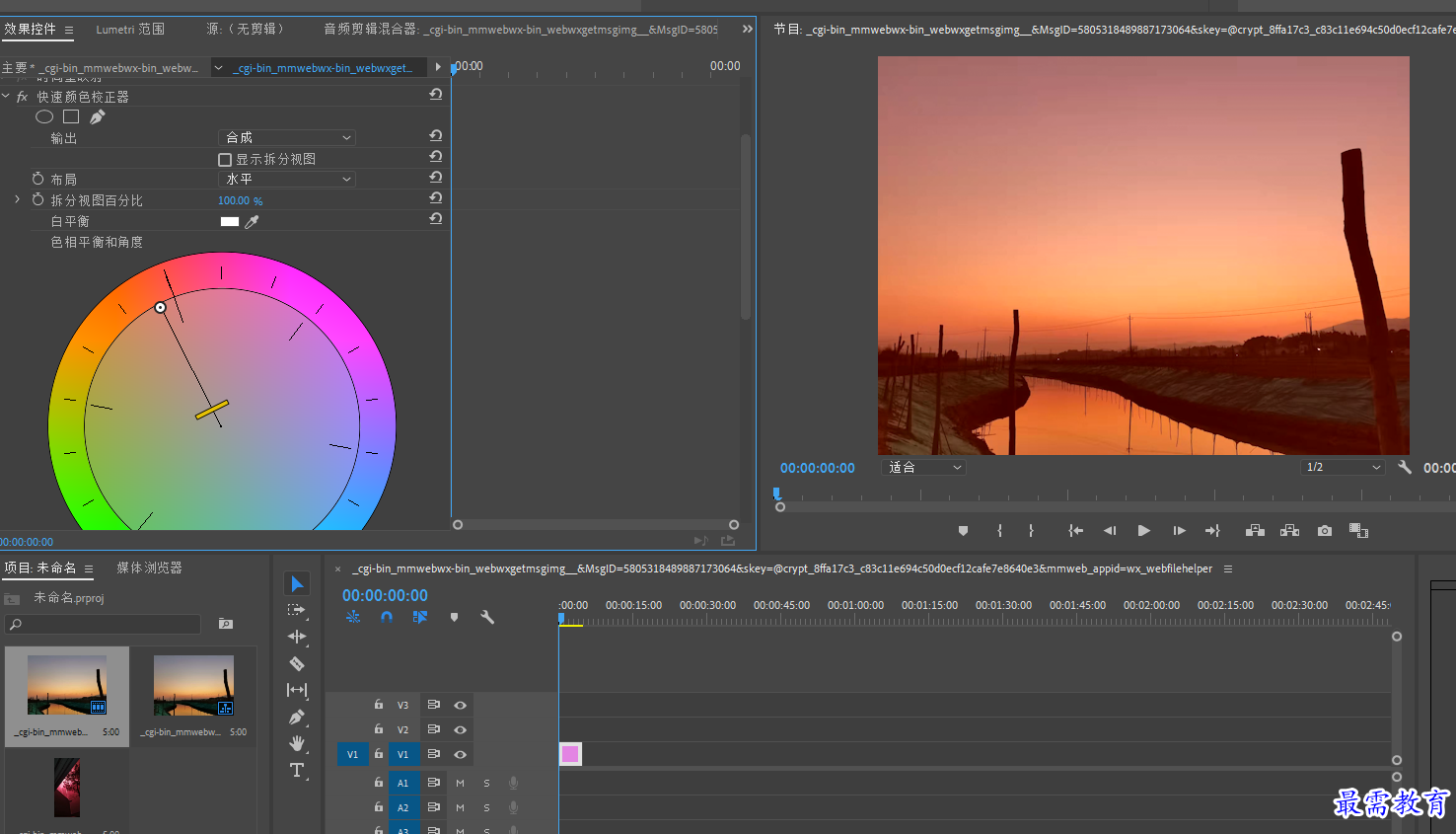Select the 项目: 未命名 tab
The width and height of the screenshot is (1456, 834).
(40, 568)
